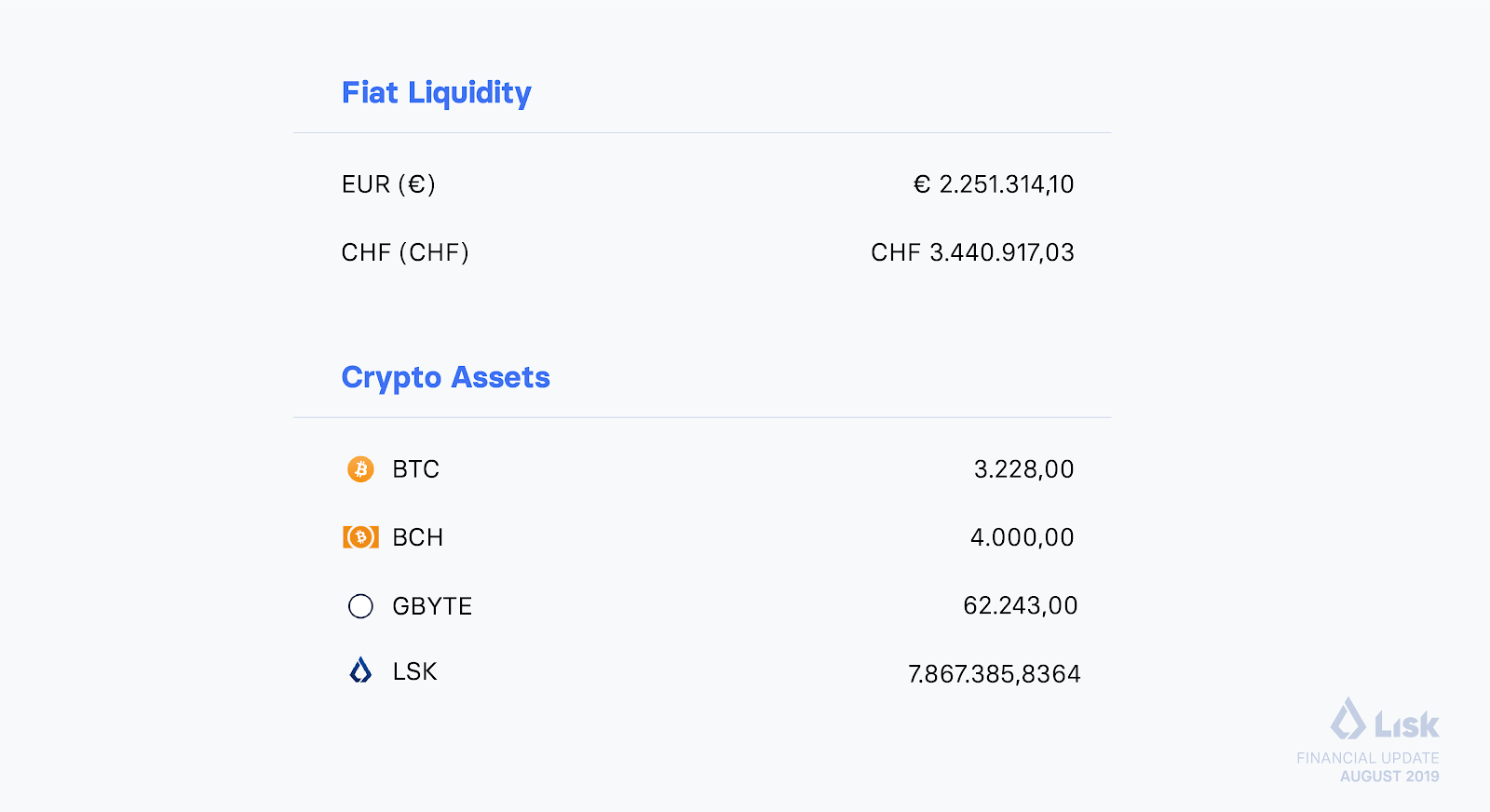1490x812 pixels.
Task: Click the Bitcoin BTC coin icon
Action: [360, 468]
